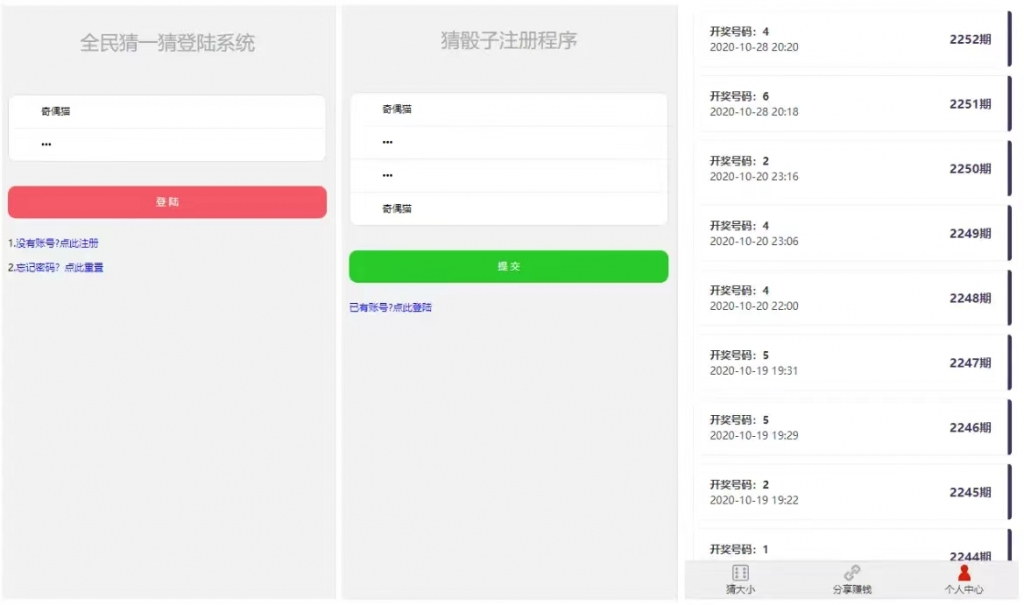Click the date 2020-10-19 19:29
The width and height of the screenshot is (1024, 605).
[754, 435]
